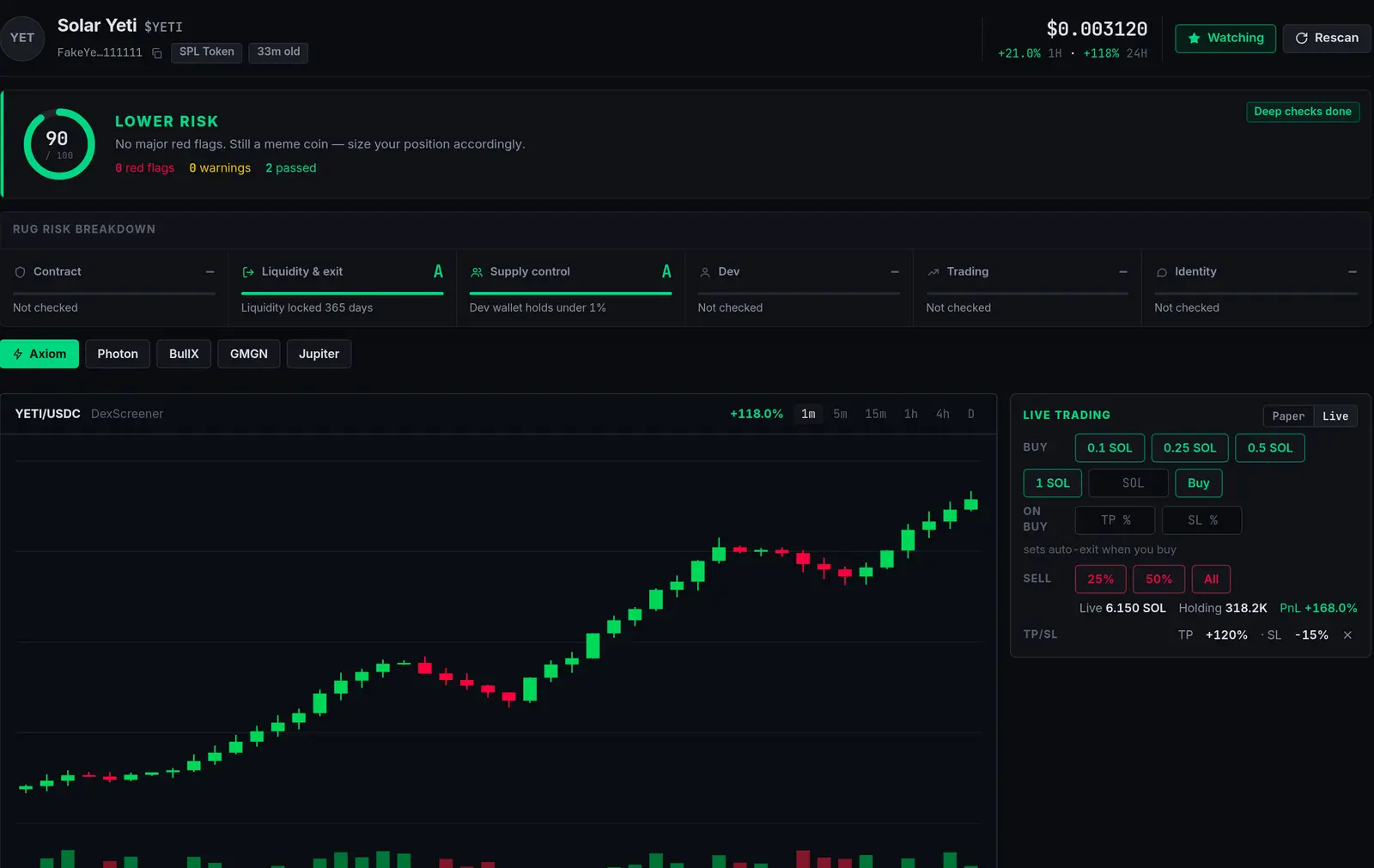This screenshot has height=868, width=1374.
Task: Buy 0.5 SOL preset
Action: coord(1269,448)
